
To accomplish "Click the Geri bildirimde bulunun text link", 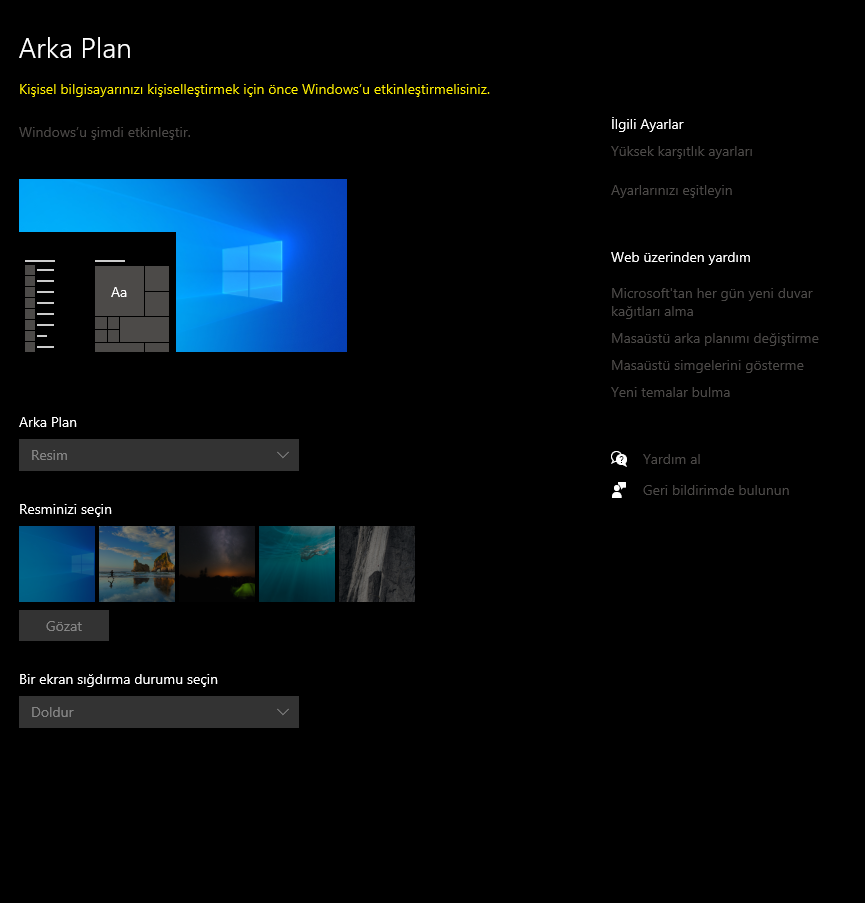I will 716,491.
